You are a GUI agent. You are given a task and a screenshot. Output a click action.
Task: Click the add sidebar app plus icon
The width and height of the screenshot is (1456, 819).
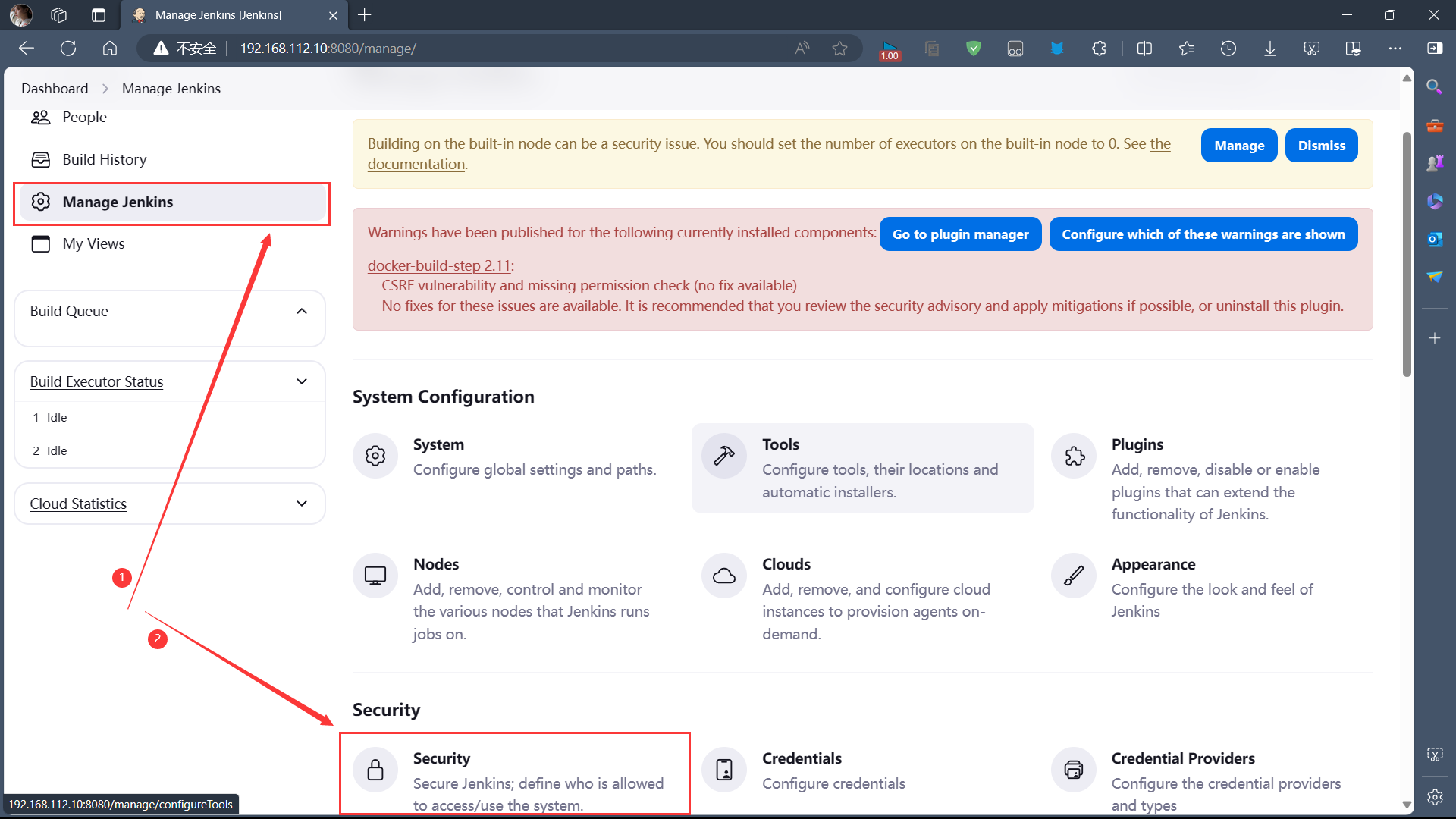point(1434,338)
